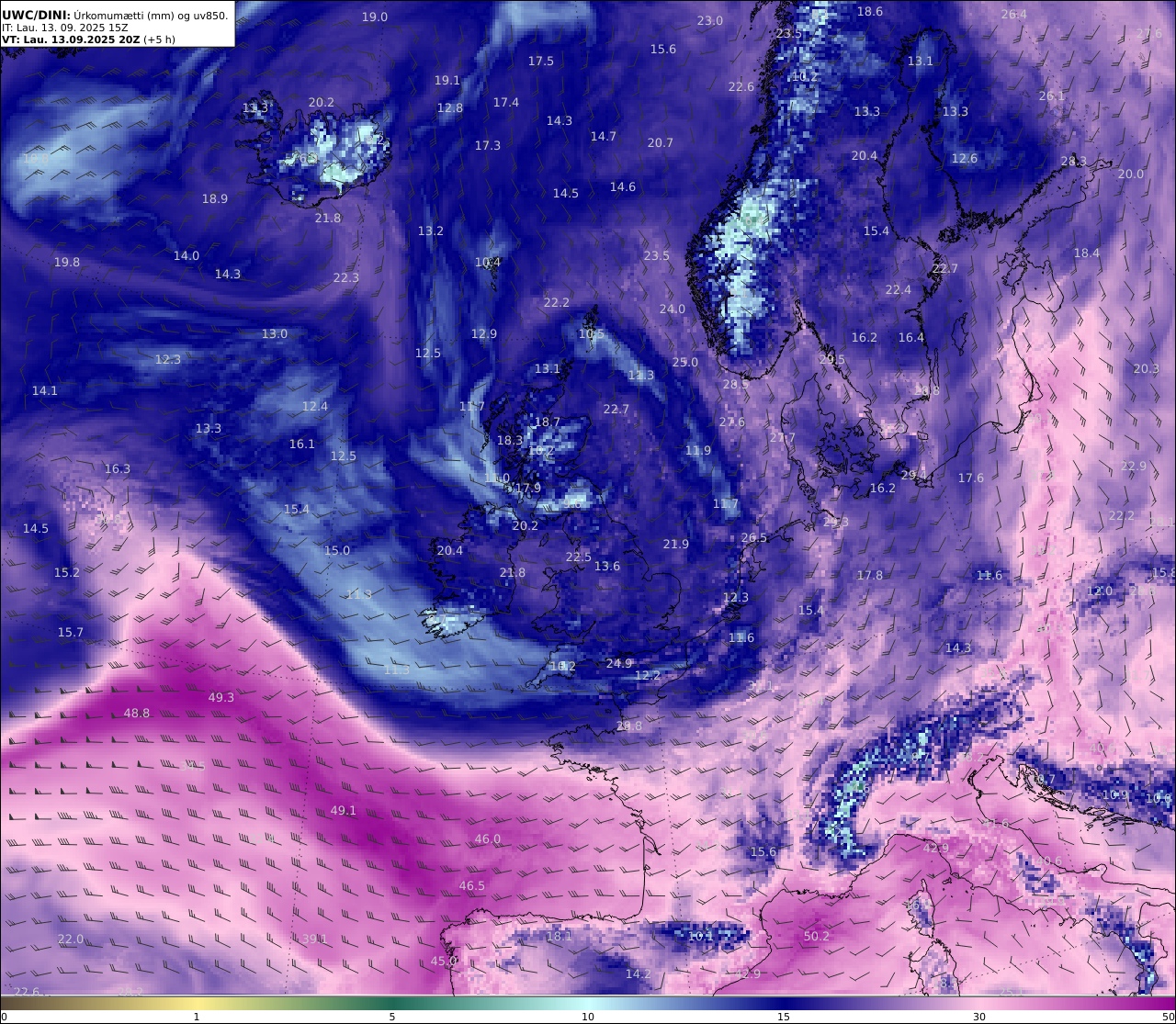Screen dimensions: 1176x1024
Task: Click the 14.0 value label
Action: pos(186,256)
